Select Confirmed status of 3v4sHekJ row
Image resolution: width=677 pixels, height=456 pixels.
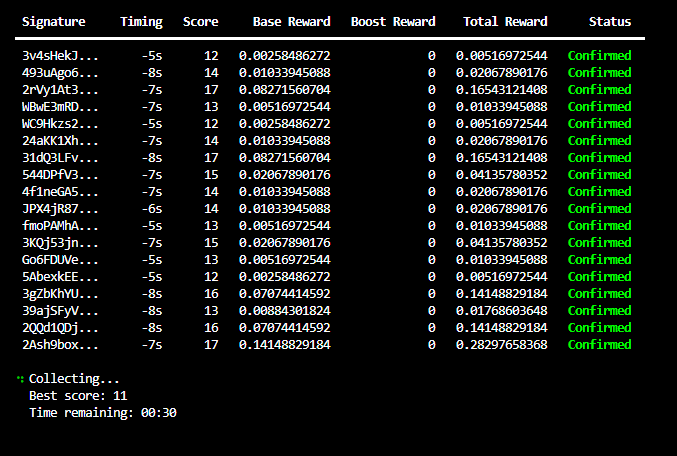(x=599, y=55)
